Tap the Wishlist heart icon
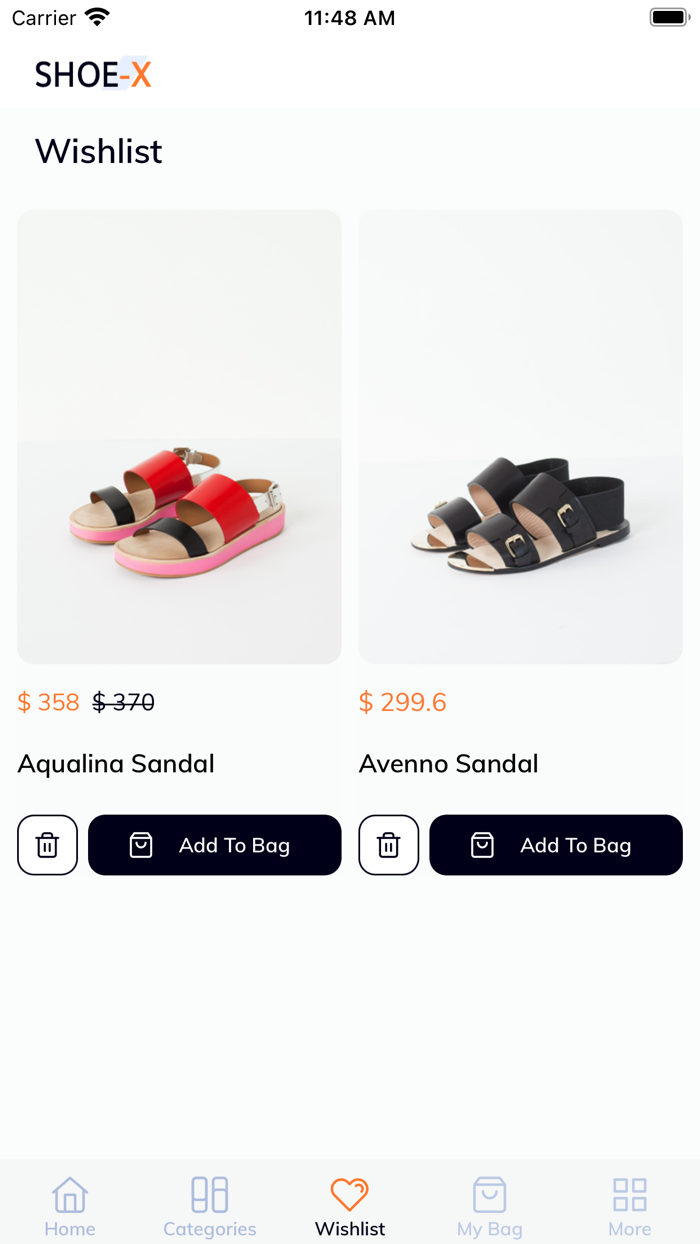This screenshot has width=700, height=1244. point(349,1193)
